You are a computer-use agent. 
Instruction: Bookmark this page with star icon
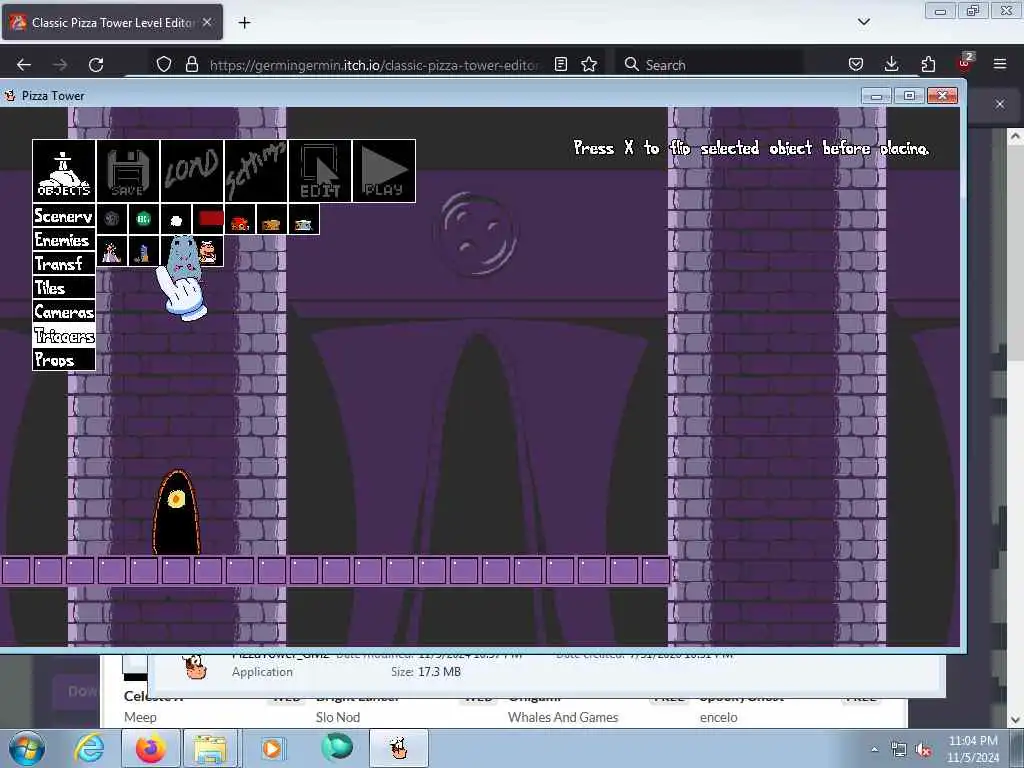[x=589, y=65]
